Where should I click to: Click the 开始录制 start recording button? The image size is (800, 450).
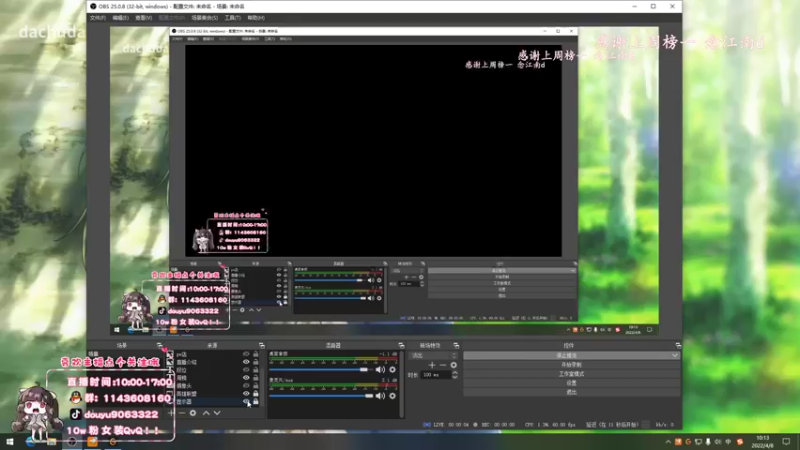click(571, 364)
